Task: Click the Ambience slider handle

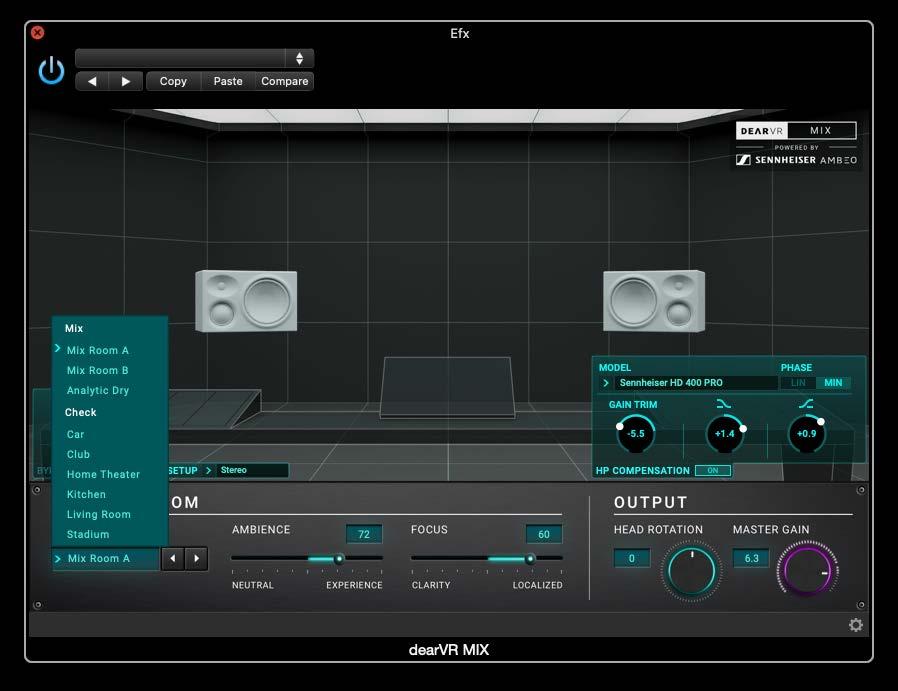Action: click(340, 558)
